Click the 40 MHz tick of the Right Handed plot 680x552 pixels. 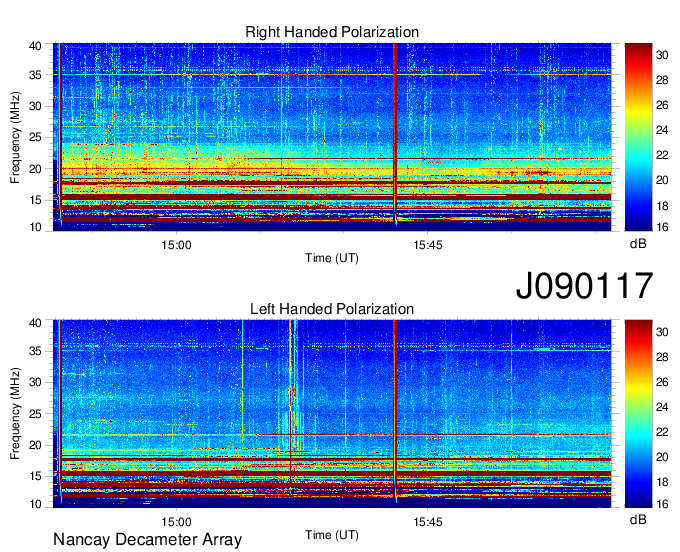(36, 46)
